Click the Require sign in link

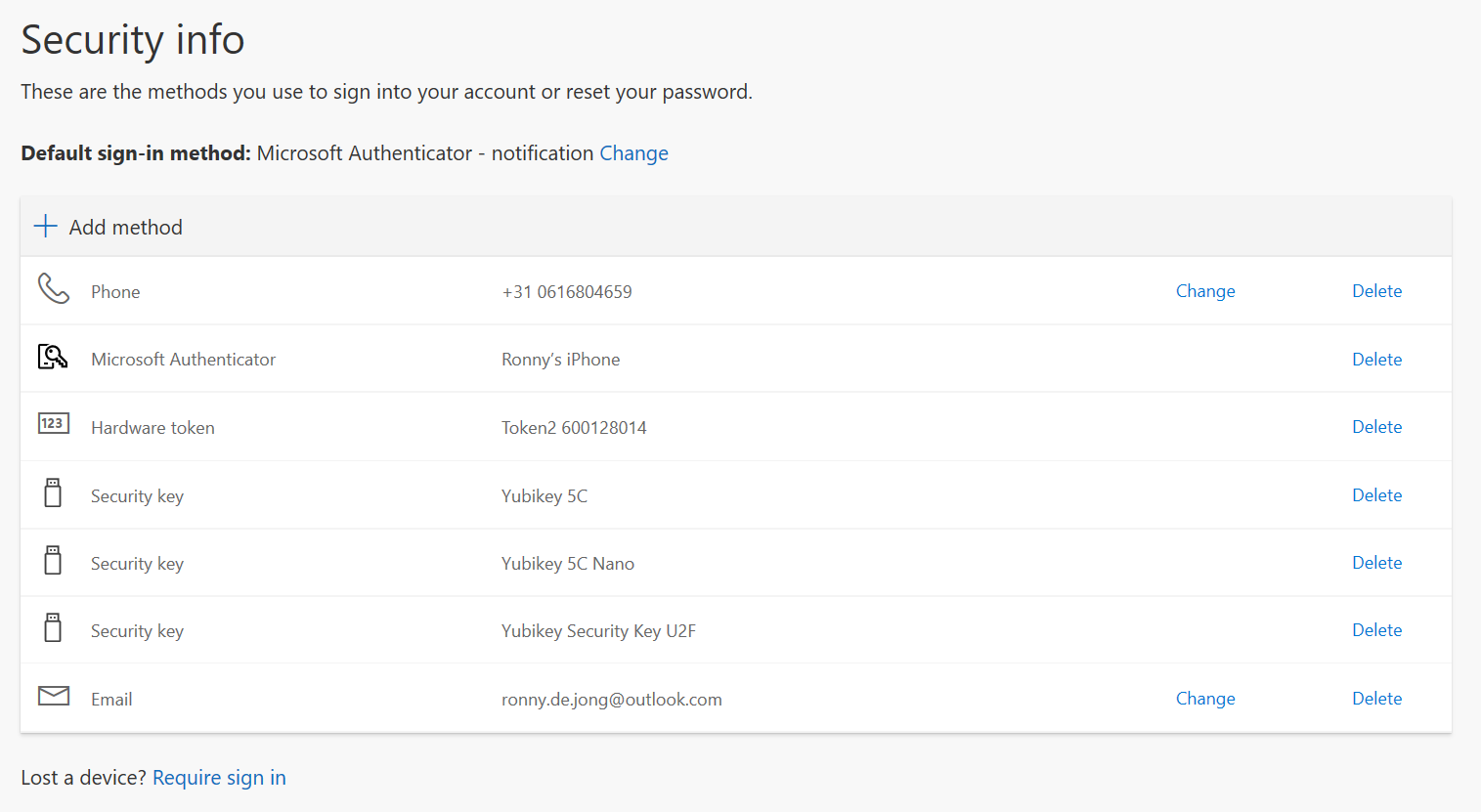[x=219, y=778]
